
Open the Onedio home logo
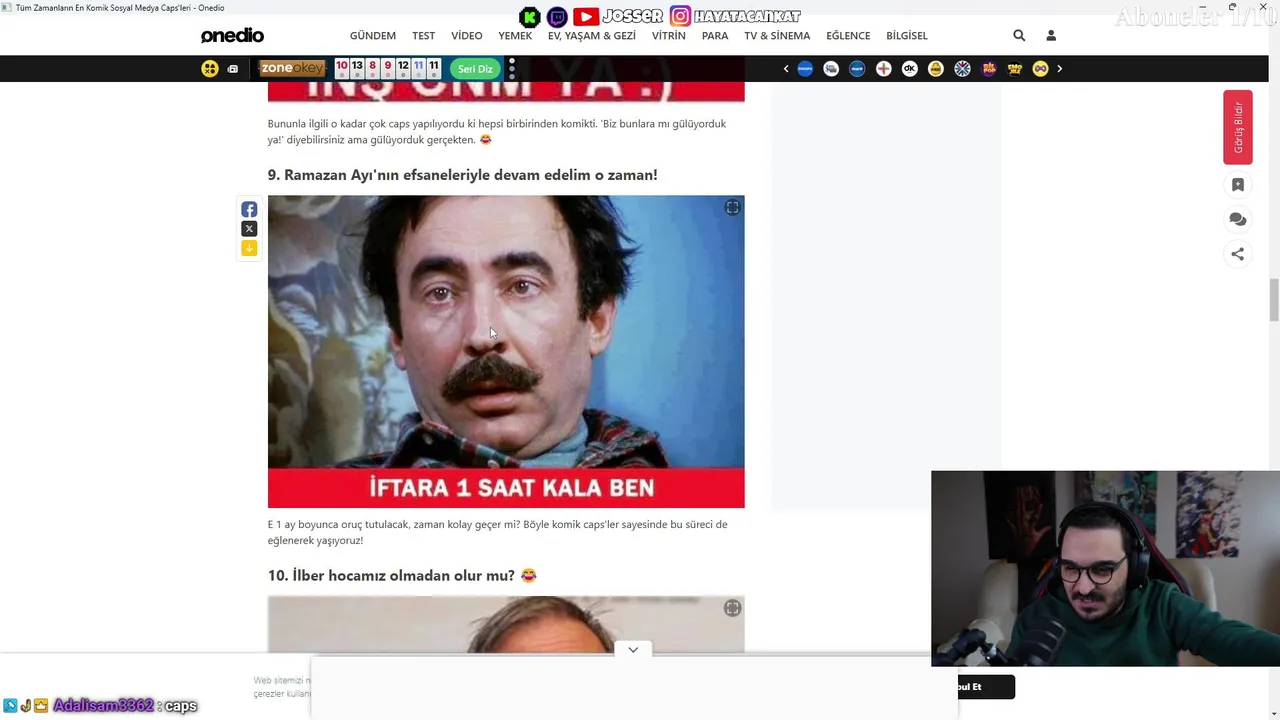pos(232,36)
